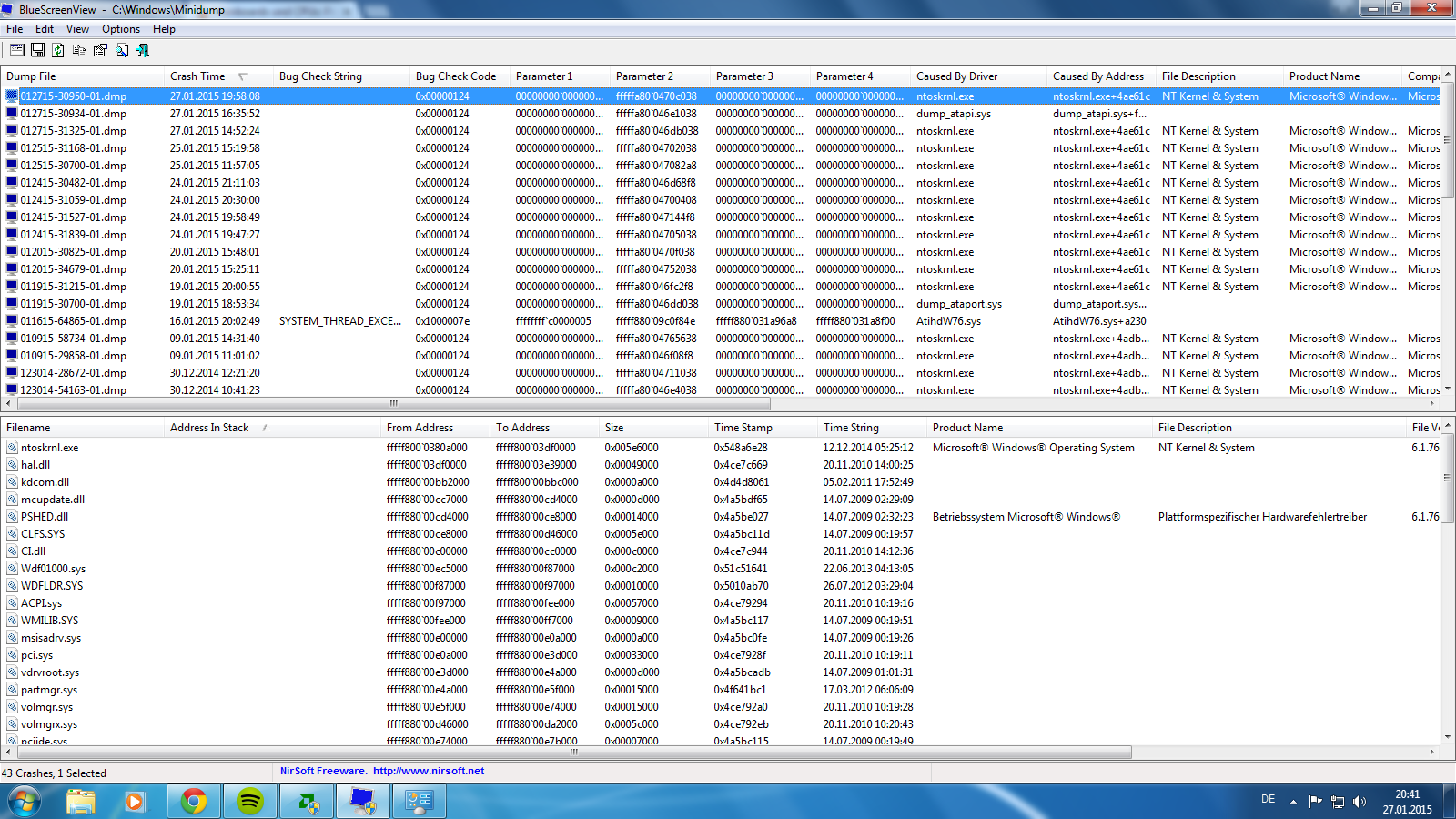This screenshot has height=819, width=1456.
Task: Open the Options menu
Action: pos(121,29)
